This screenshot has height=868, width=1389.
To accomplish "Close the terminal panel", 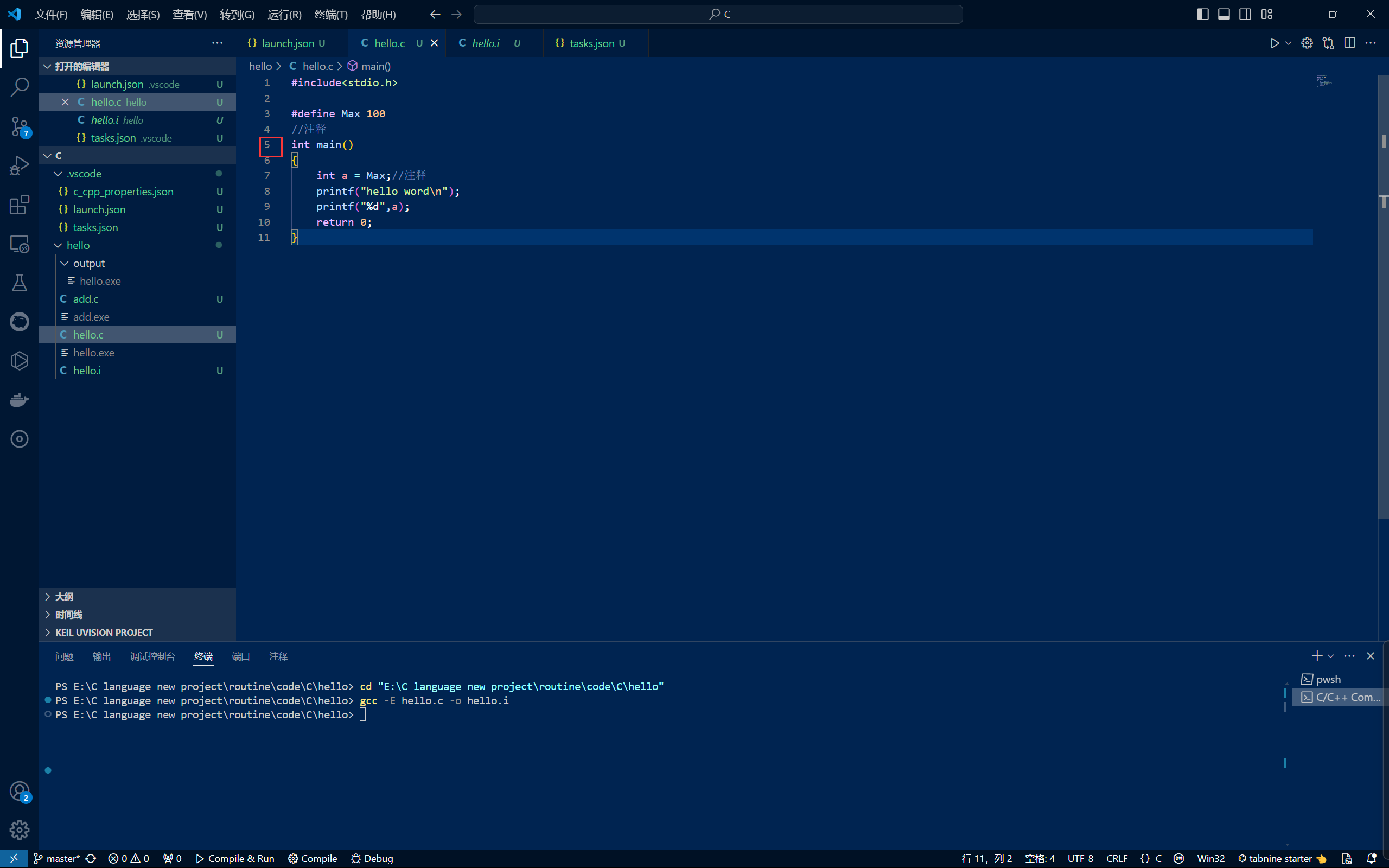I will point(1371,655).
